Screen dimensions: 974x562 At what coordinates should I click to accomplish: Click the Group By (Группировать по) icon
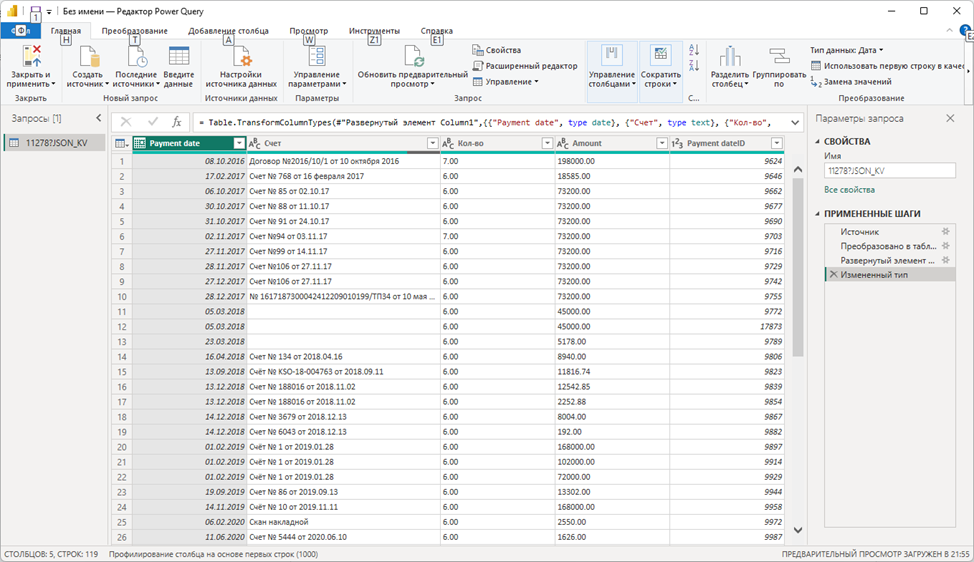coord(779,56)
